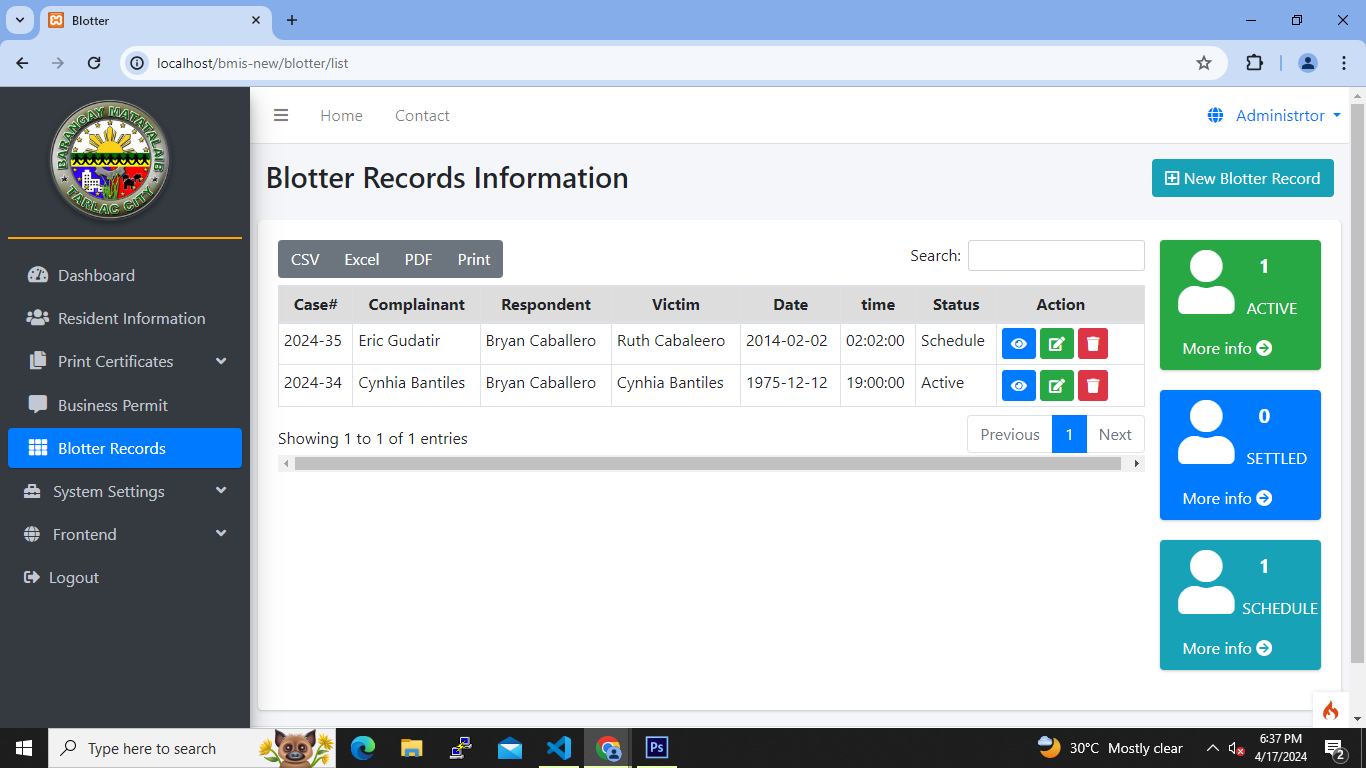View details of case 2024-35

1018,344
